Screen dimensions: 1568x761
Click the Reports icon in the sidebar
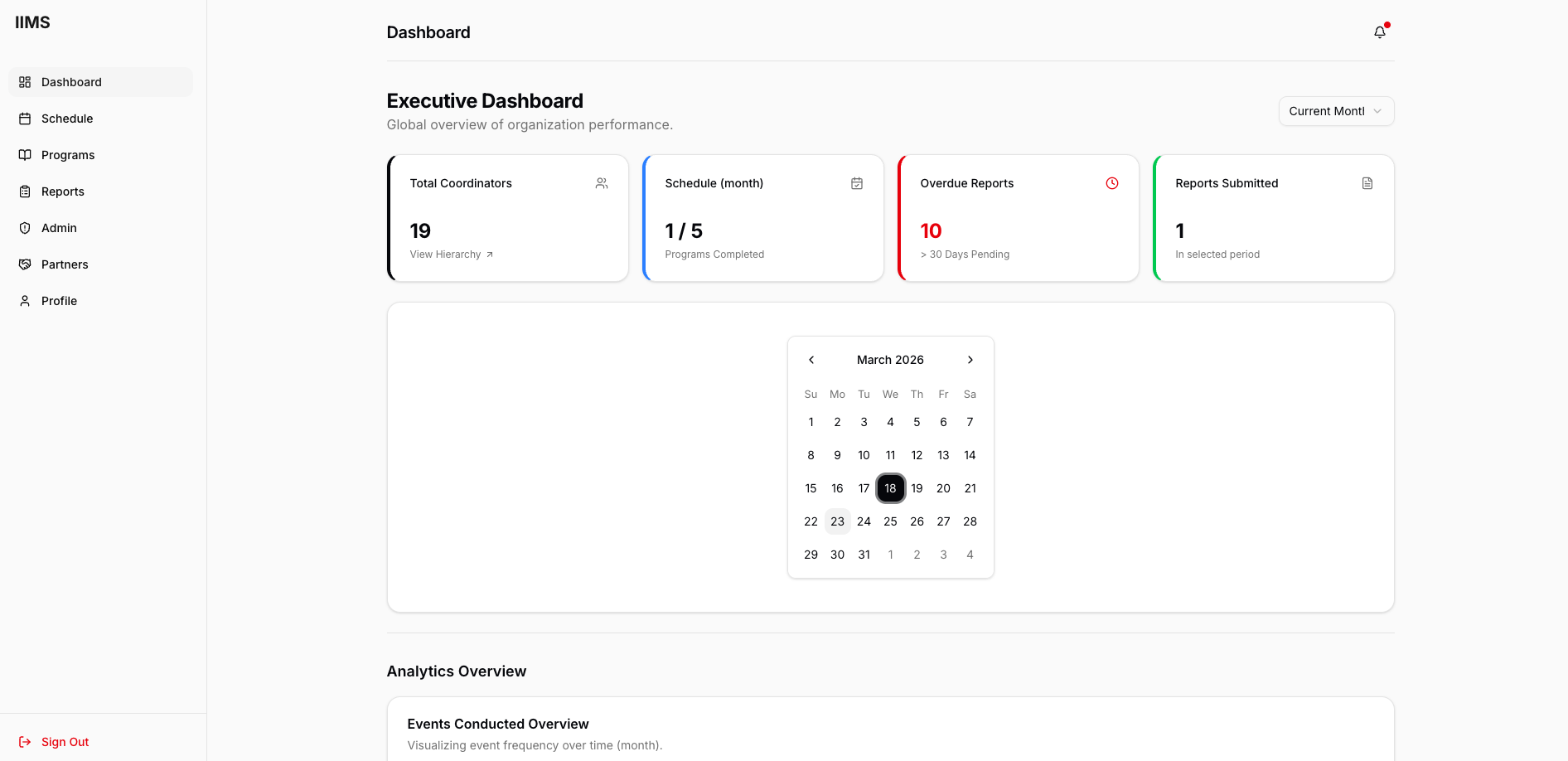[25, 191]
